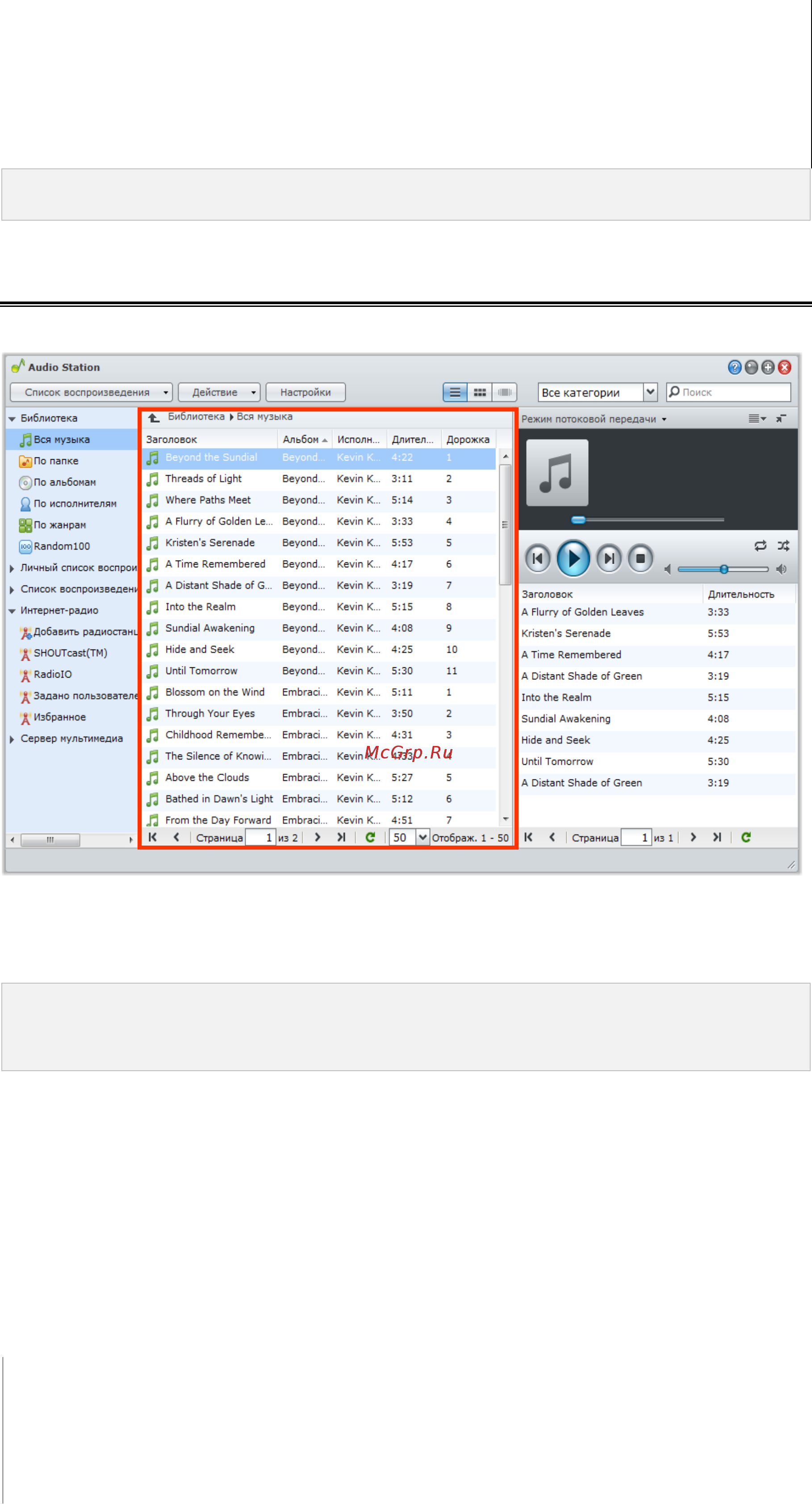Switch to cover flow view
Image resolution: width=812 pixels, height=1504 pixels.
point(504,392)
